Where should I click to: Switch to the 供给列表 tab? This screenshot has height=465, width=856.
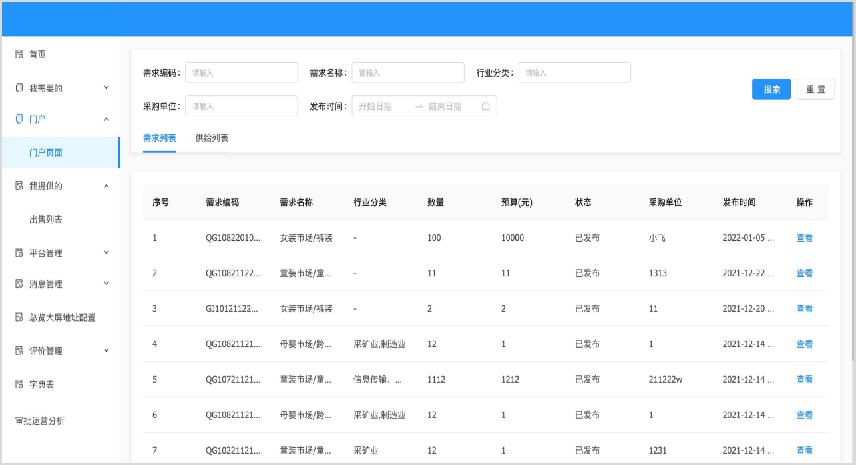(211, 138)
